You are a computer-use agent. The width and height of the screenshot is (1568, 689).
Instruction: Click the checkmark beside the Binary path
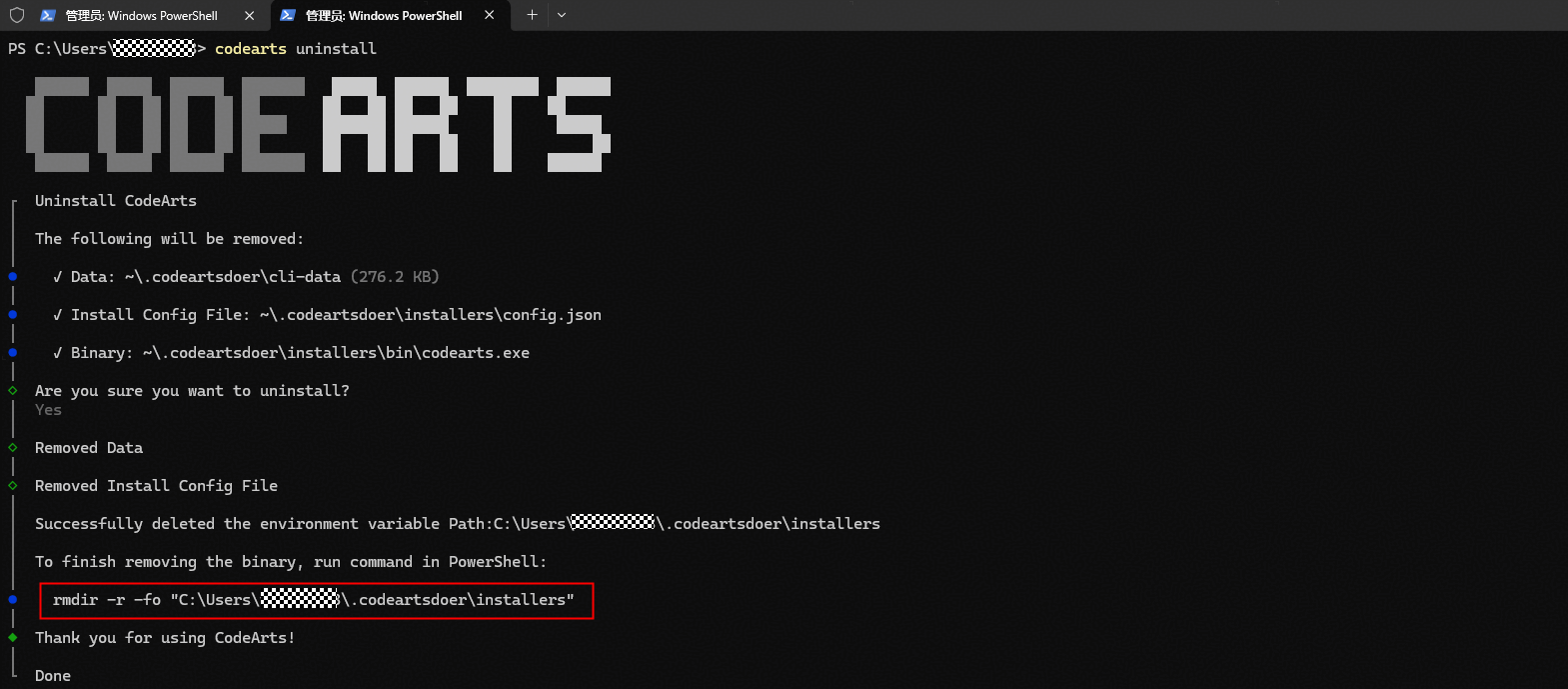click(58, 353)
